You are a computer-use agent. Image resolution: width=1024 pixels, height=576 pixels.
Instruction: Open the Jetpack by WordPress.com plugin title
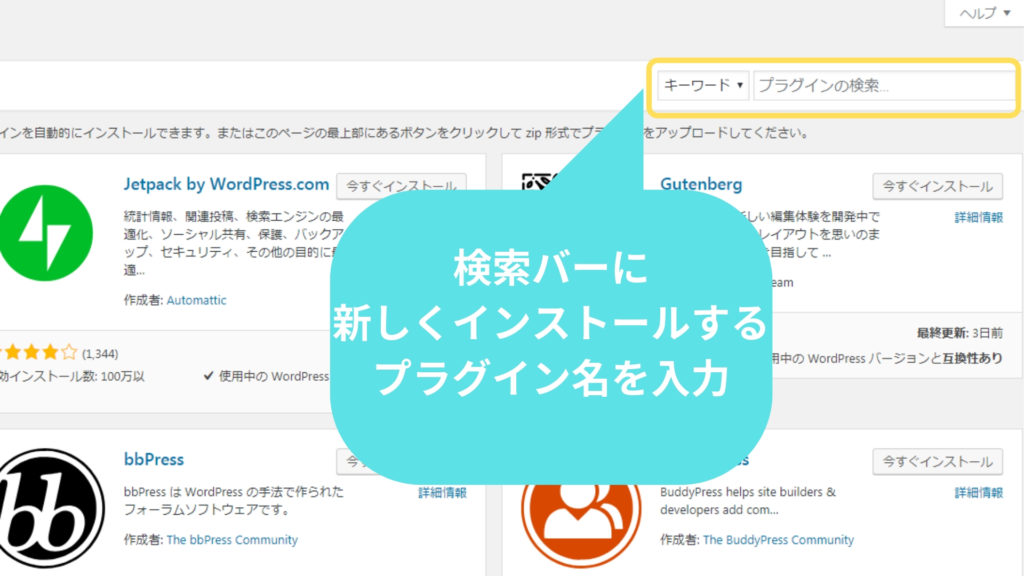(x=226, y=184)
